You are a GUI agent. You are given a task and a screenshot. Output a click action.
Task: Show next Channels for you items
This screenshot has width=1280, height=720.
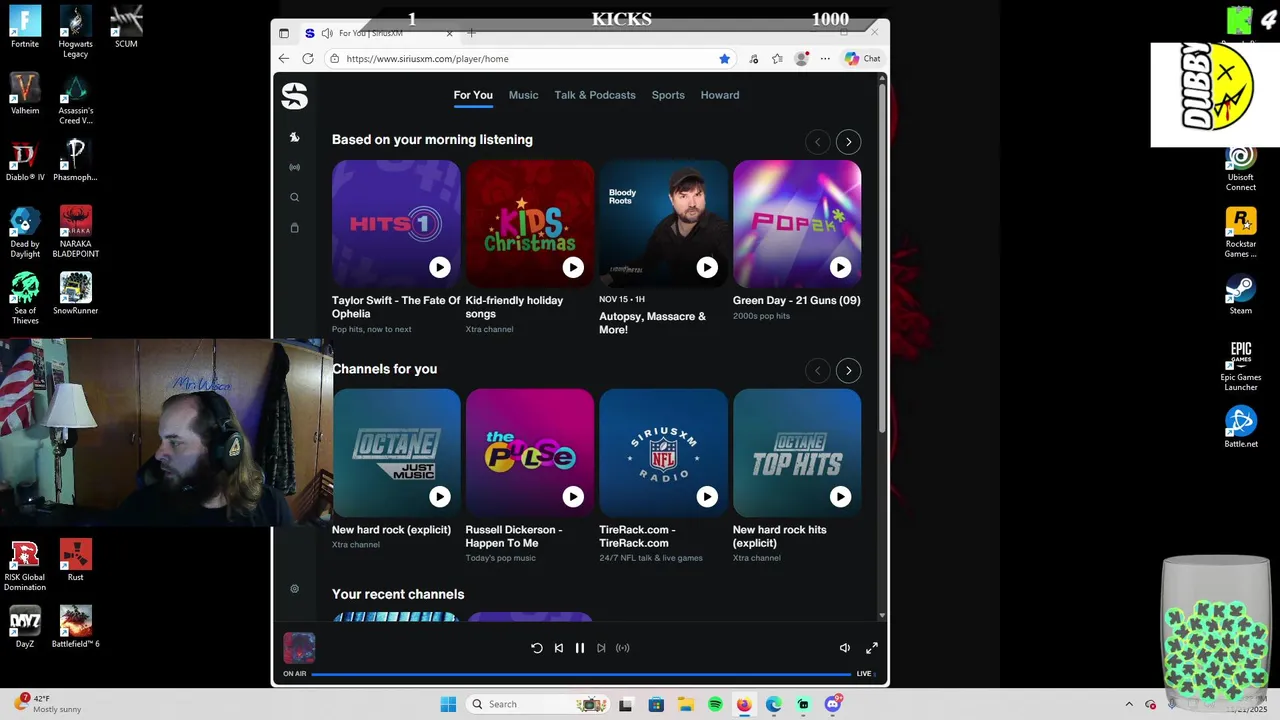[x=848, y=371]
